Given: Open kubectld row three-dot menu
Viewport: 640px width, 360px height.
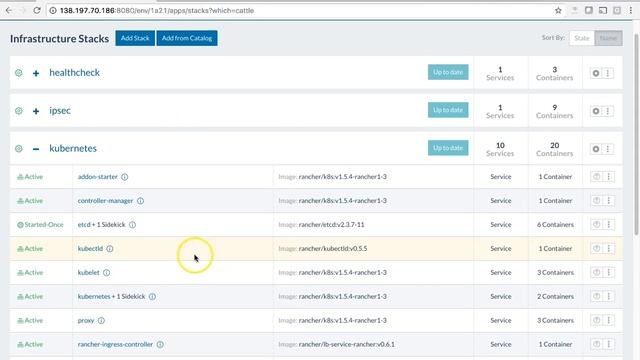Looking at the screenshot, I should point(609,249).
